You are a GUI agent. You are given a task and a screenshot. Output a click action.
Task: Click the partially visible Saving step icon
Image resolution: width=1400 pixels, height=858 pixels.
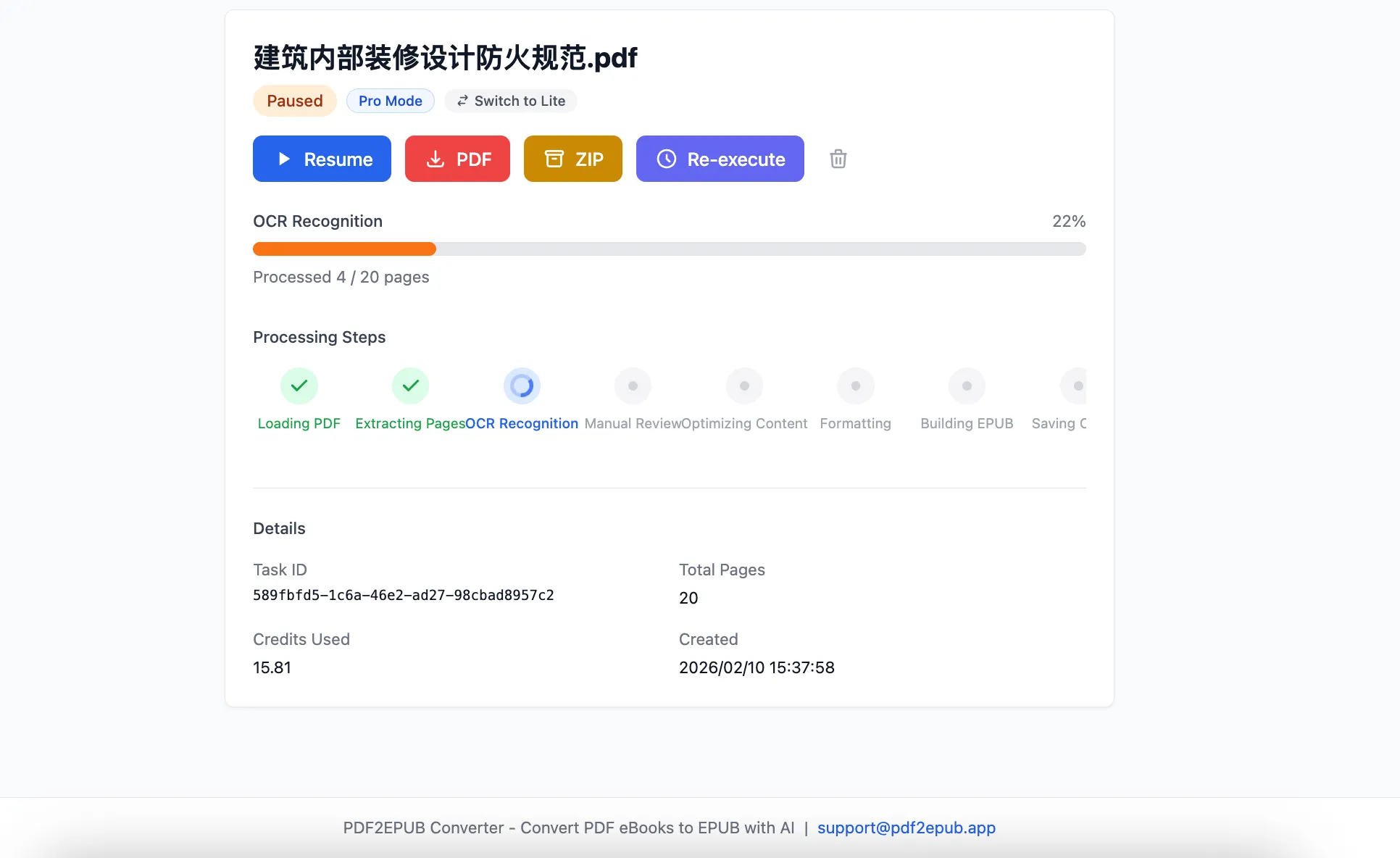[x=1075, y=386]
